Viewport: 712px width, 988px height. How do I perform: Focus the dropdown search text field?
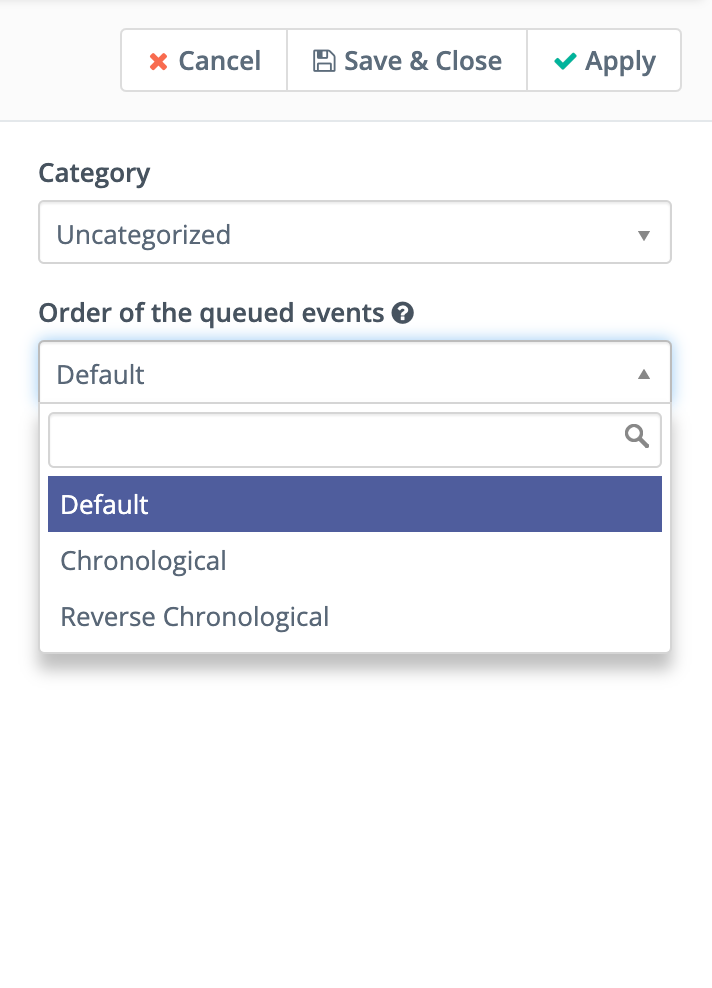[355, 440]
